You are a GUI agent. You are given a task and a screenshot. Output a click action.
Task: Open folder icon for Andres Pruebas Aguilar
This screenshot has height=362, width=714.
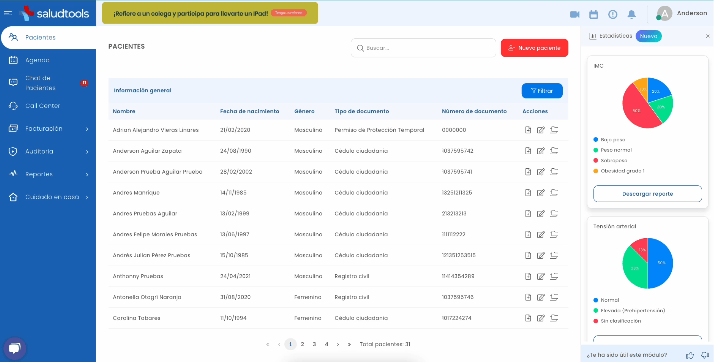554,214
